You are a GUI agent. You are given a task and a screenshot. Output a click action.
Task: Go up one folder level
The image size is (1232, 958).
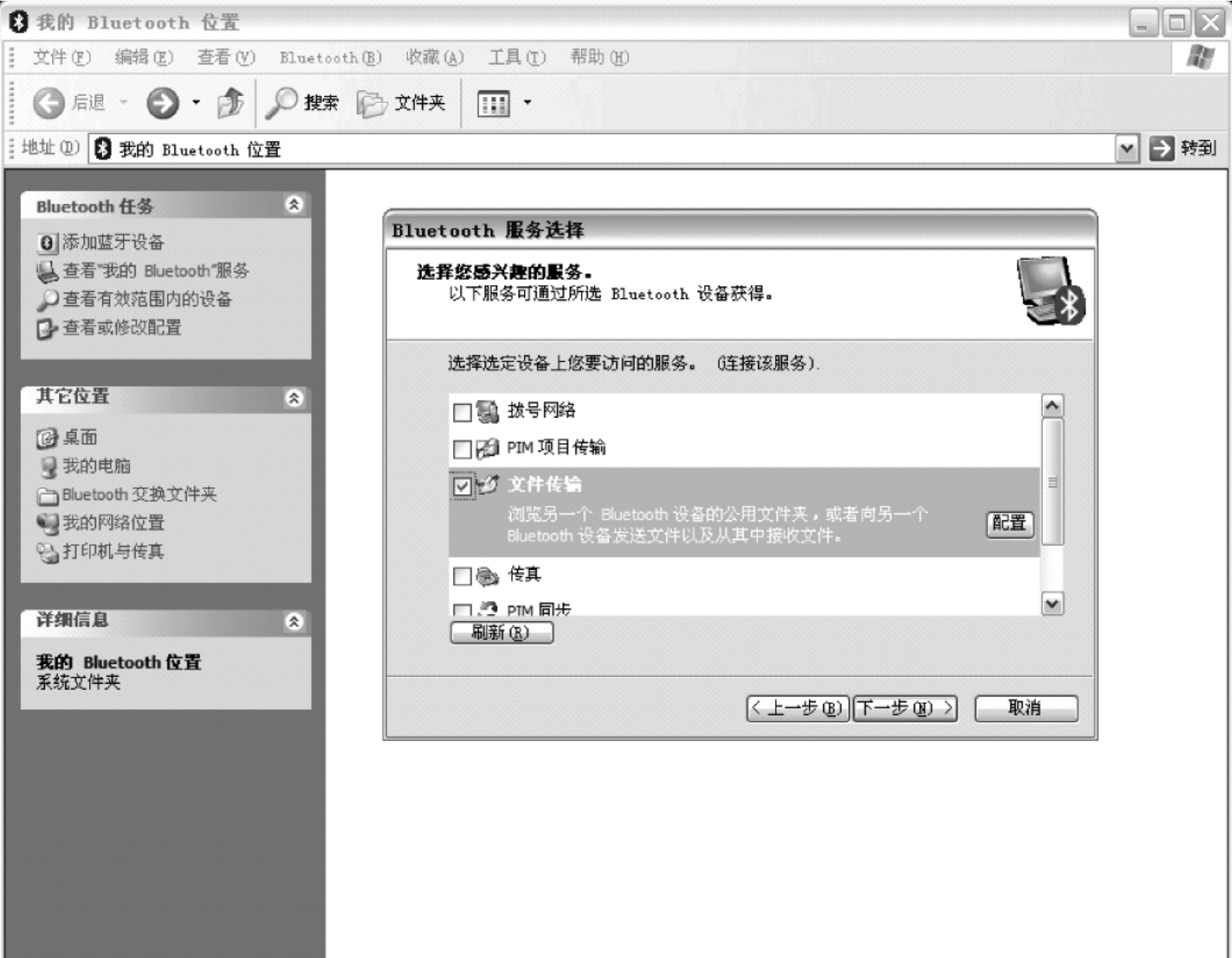coord(230,102)
